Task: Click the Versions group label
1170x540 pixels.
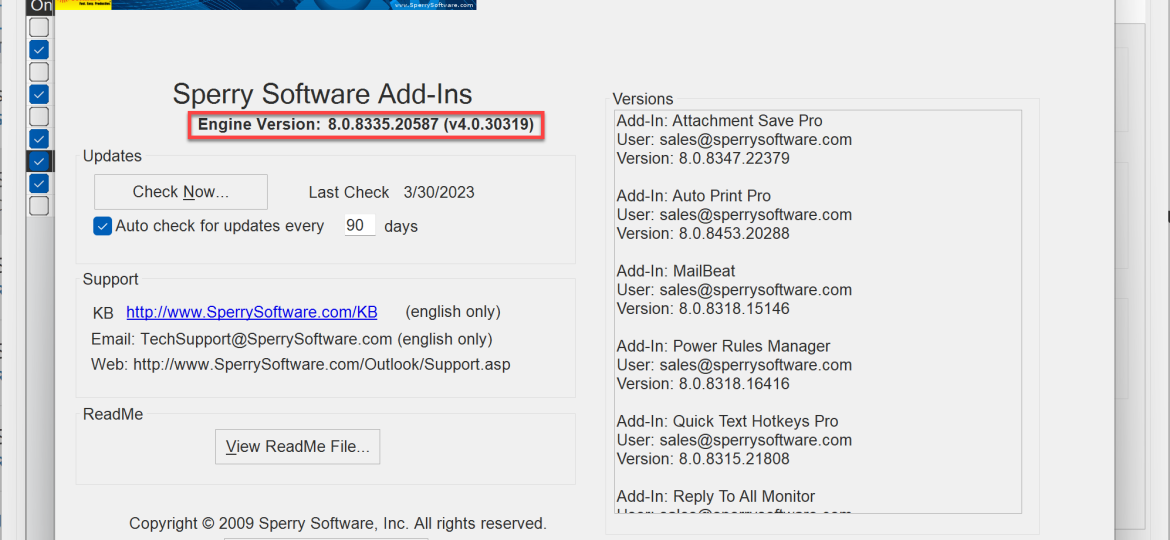Action: coord(642,99)
